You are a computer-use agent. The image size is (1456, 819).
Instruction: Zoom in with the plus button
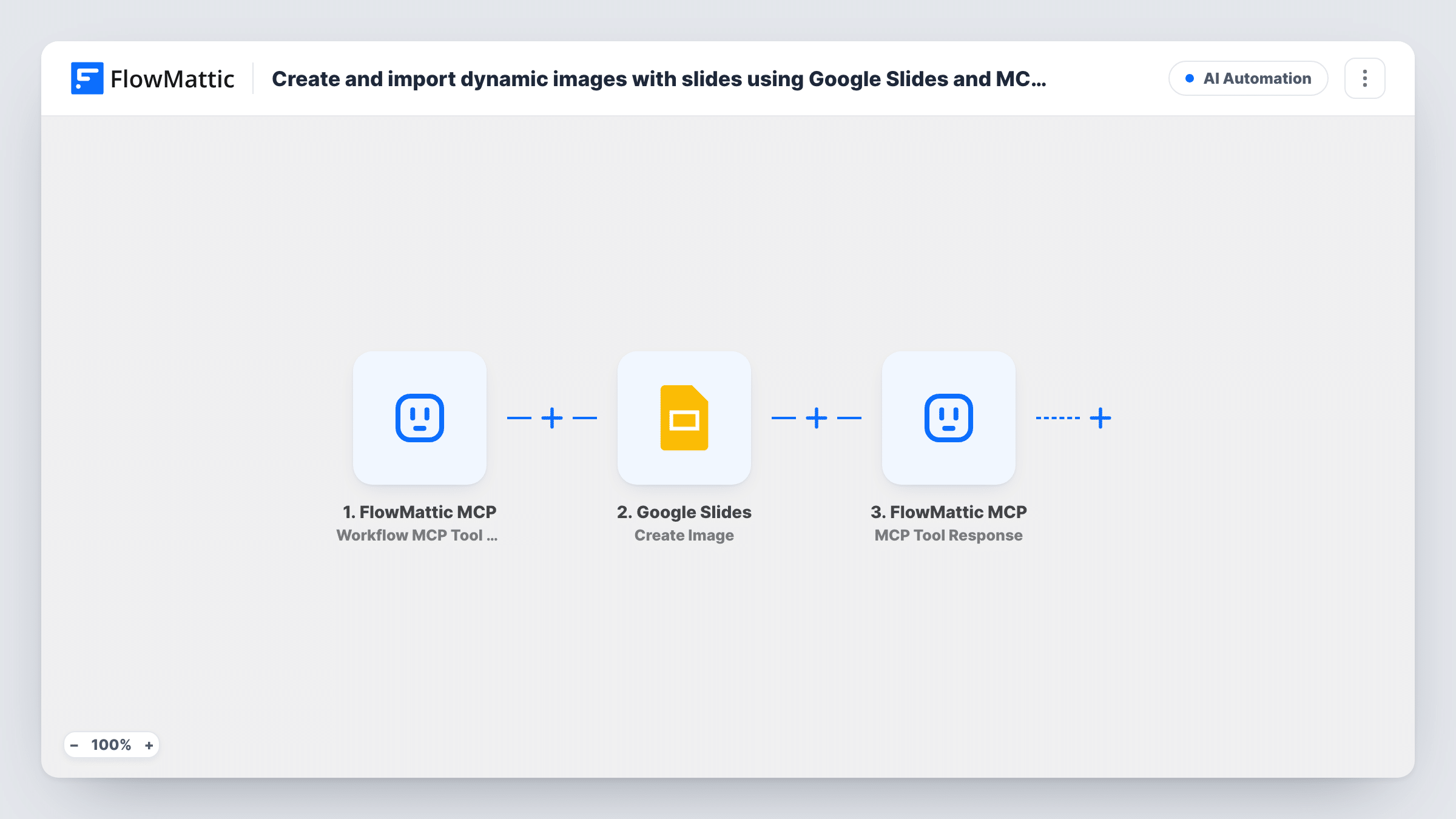pyautogui.click(x=149, y=745)
